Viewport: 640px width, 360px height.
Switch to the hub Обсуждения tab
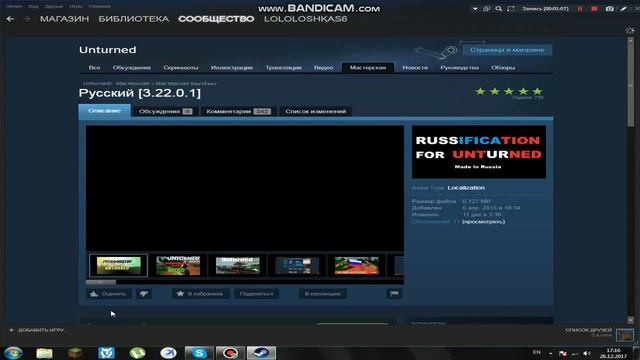pos(132,67)
